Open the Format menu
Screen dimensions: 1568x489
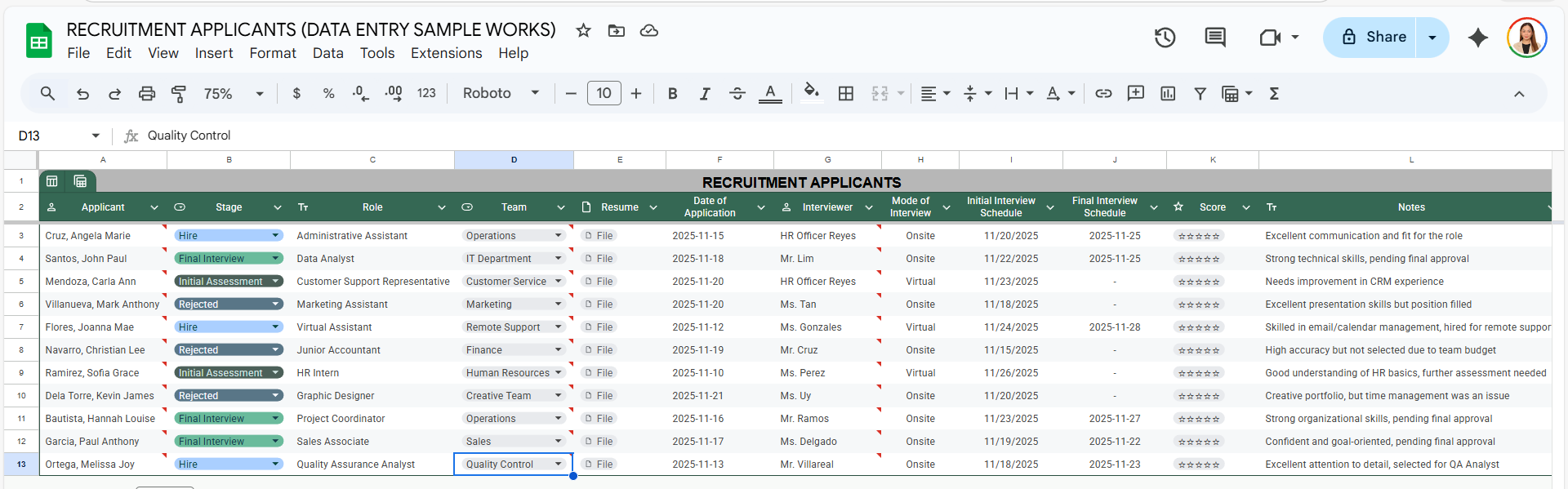(273, 53)
